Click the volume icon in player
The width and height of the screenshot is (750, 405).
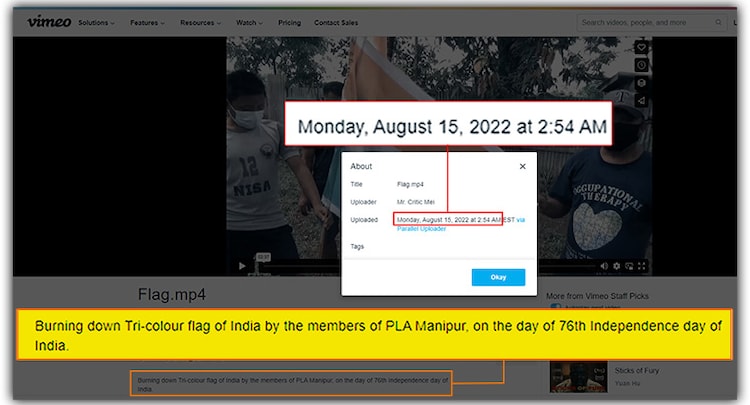(x=602, y=266)
